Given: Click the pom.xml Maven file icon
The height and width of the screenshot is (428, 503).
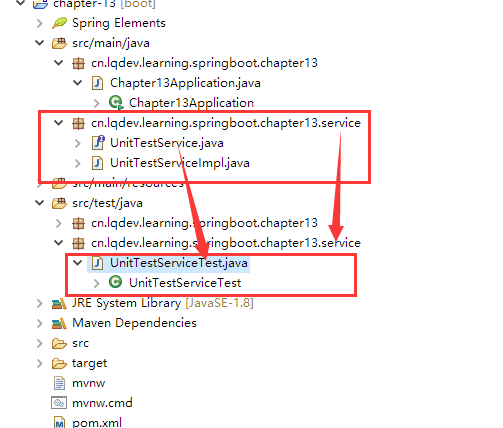Looking at the screenshot, I should (x=59, y=423).
